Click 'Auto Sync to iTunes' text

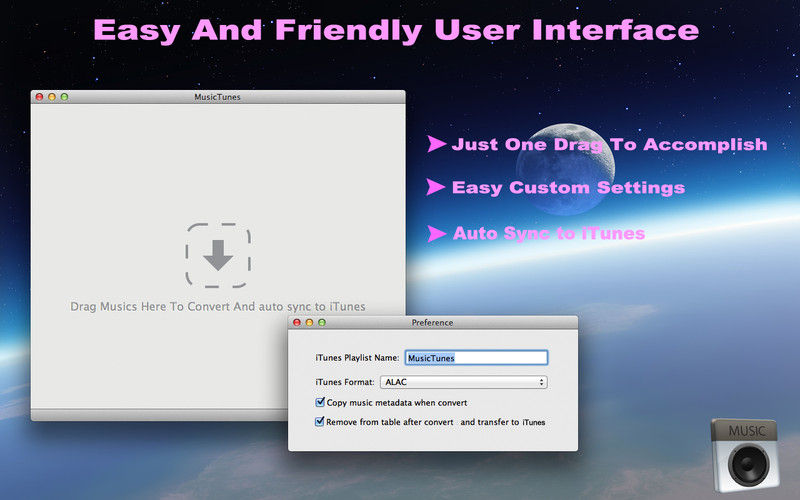click(x=549, y=233)
